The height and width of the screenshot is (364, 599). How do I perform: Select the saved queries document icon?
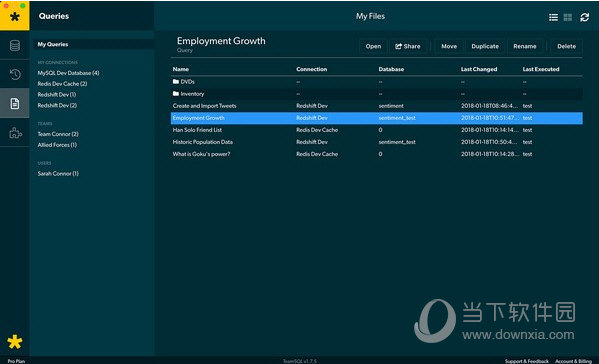point(15,103)
